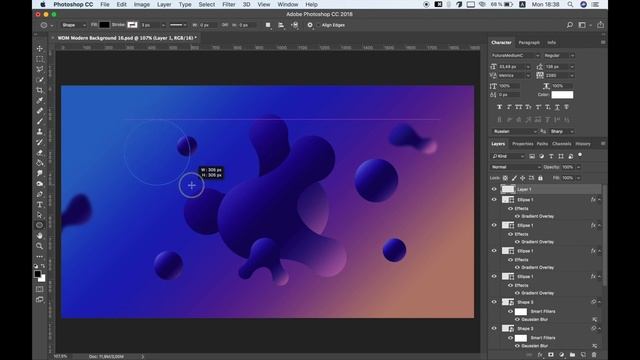Filter layers for type layers
Image resolution: width=640 pixels, height=360 pixels.
pos(551,156)
